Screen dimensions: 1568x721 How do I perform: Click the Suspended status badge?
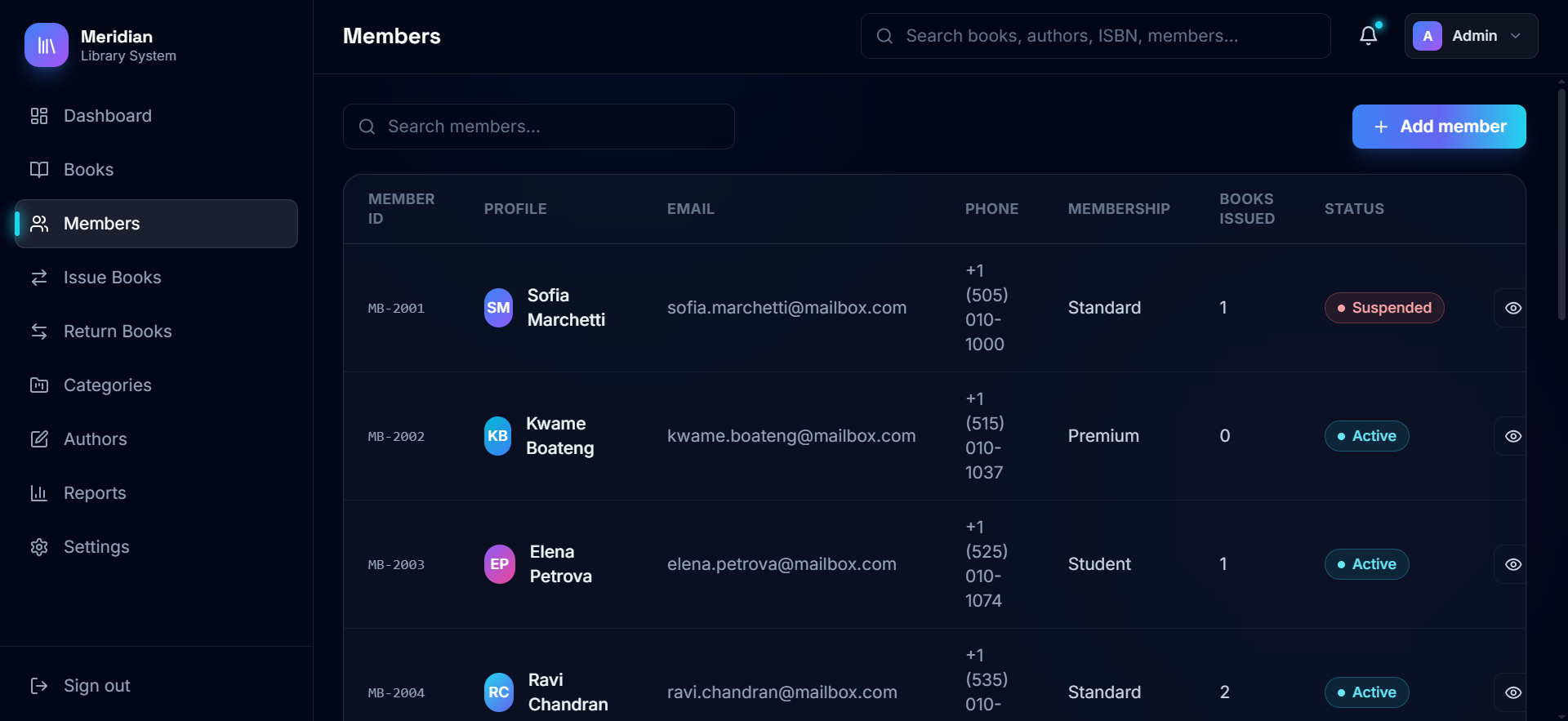coord(1384,308)
